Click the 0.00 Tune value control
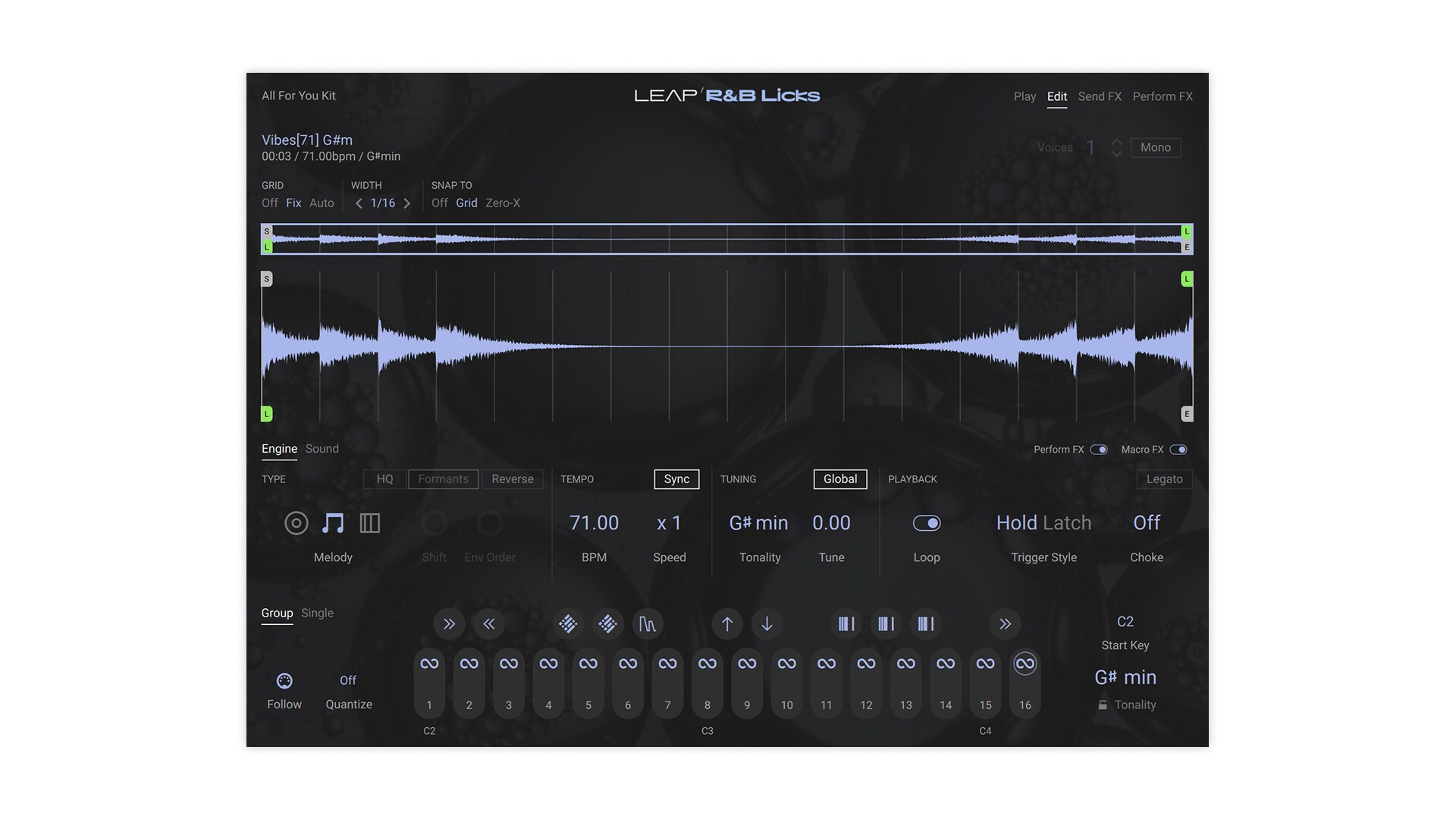The width and height of the screenshot is (1456, 819). 831,523
